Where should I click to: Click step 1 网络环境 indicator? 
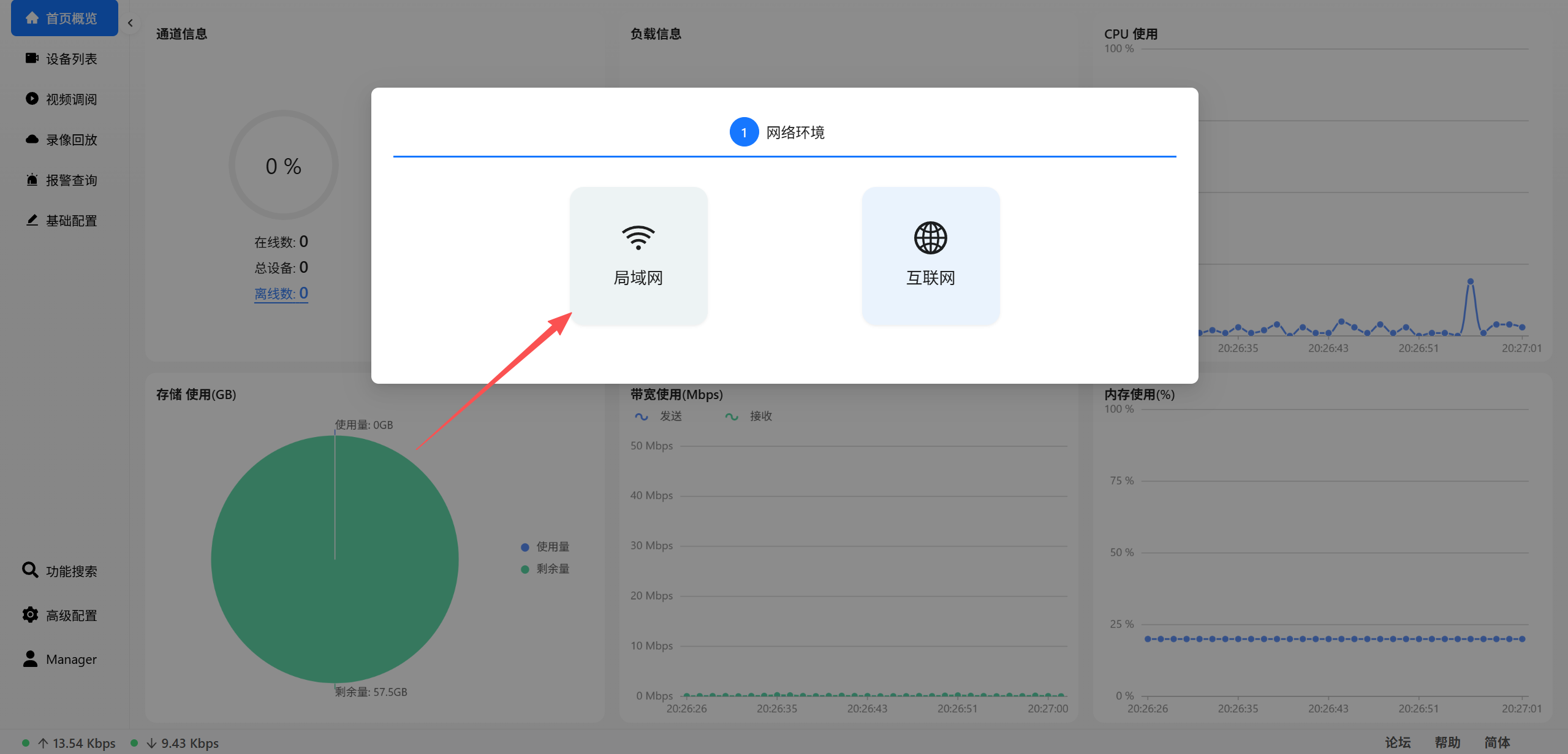click(744, 132)
